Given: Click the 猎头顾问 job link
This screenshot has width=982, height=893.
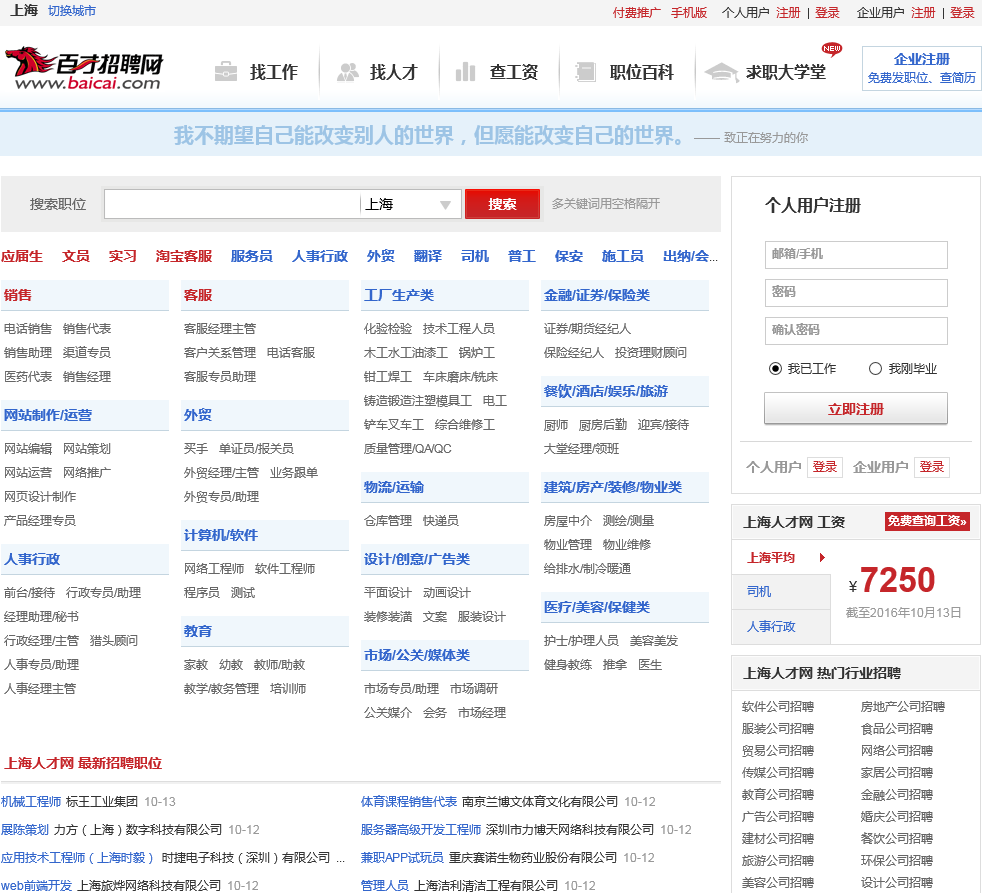Looking at the screenshot, I should [113, 641].
